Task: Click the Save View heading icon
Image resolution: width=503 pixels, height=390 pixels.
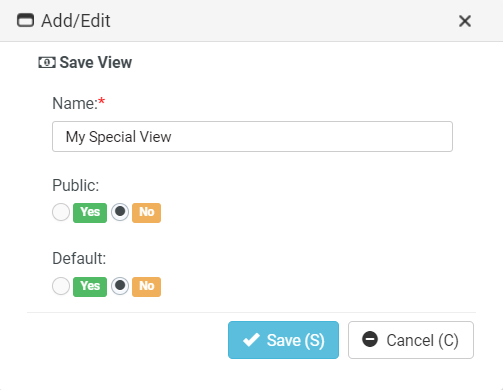Action: 47,62
